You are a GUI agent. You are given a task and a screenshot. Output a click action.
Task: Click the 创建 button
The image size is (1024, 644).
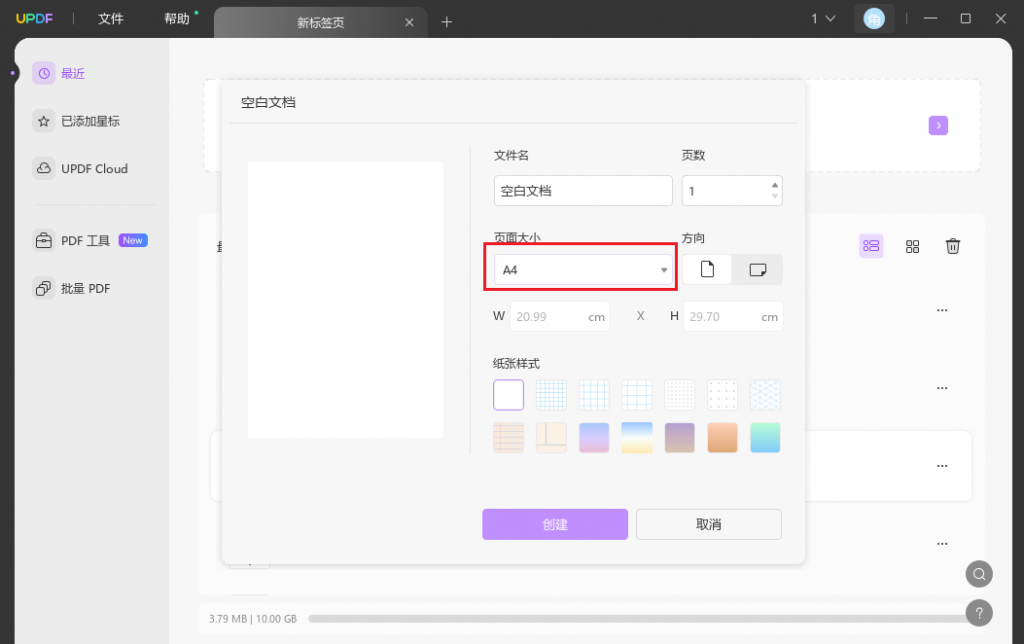coord(555,524)
